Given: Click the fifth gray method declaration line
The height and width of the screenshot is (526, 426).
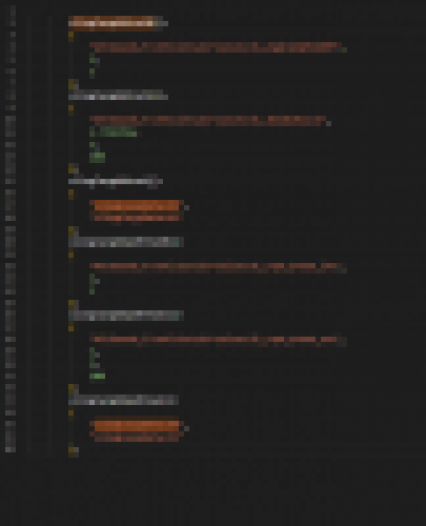Looking at the screenshot, I should (126, 315).
